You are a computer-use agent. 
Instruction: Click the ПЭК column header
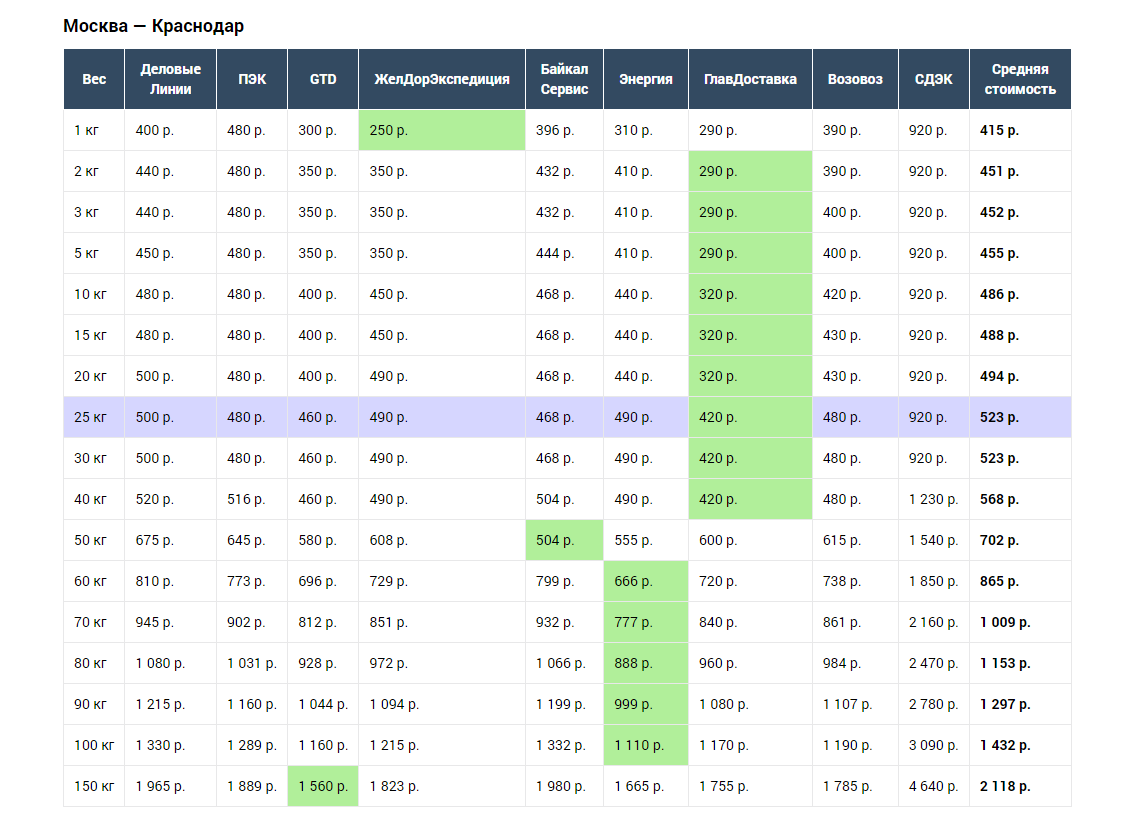[x=252, y=79]
